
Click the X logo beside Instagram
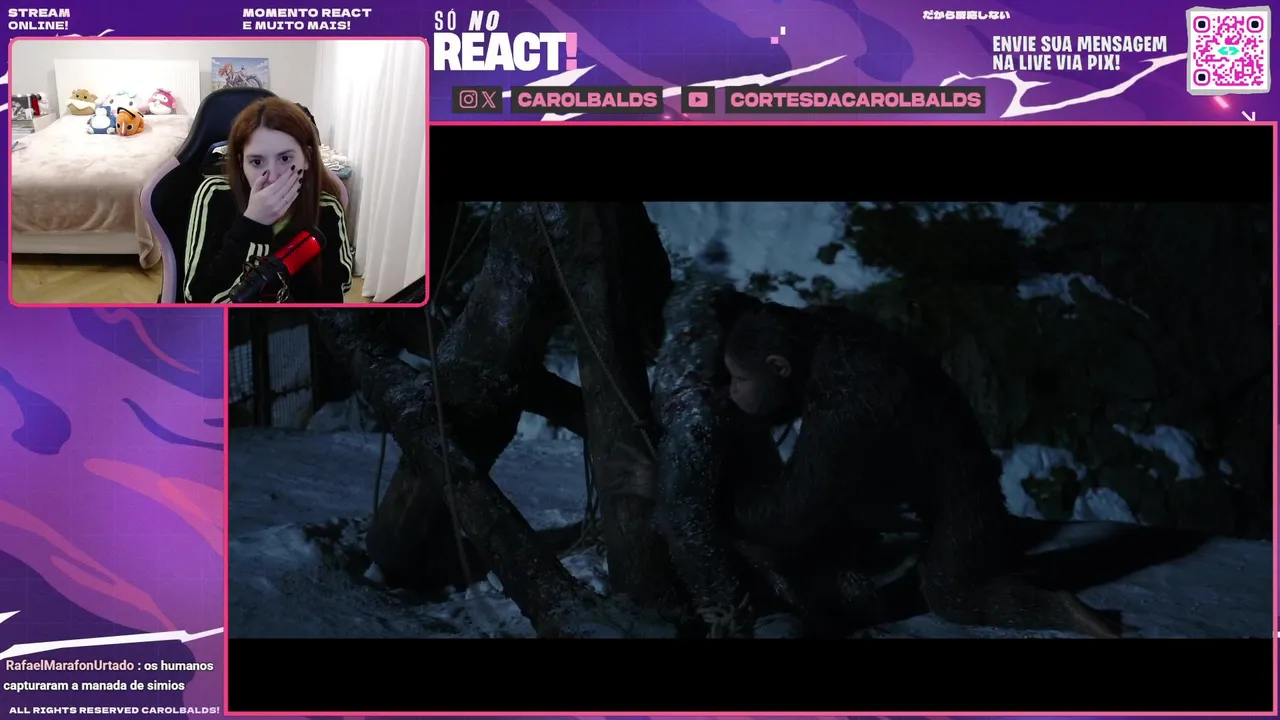(488, 99)
